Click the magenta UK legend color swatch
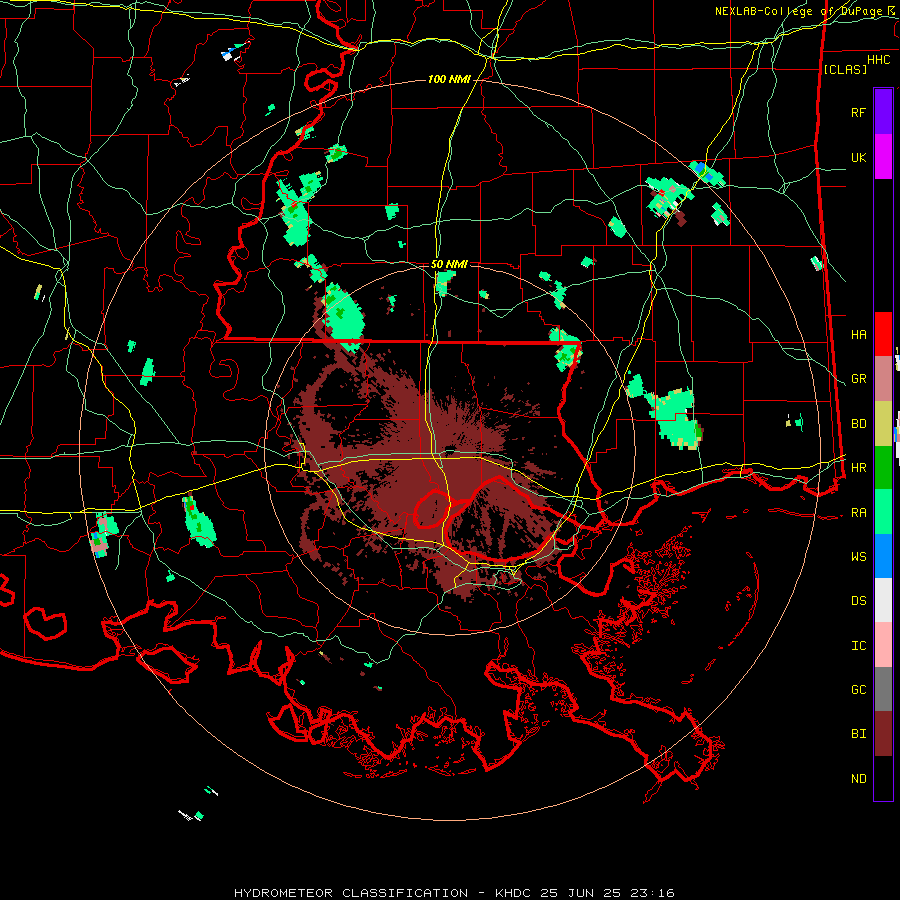Viewport: 900px width, 900px height. click(883, 157)
